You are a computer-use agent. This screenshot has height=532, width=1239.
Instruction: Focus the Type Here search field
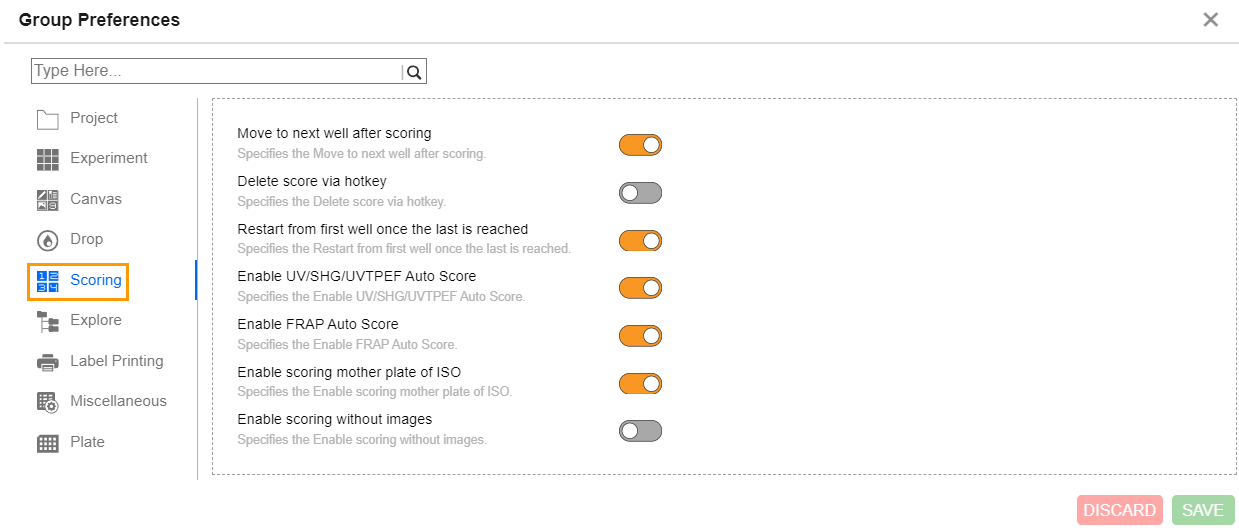pyautogui.click(x=215, y=71)
